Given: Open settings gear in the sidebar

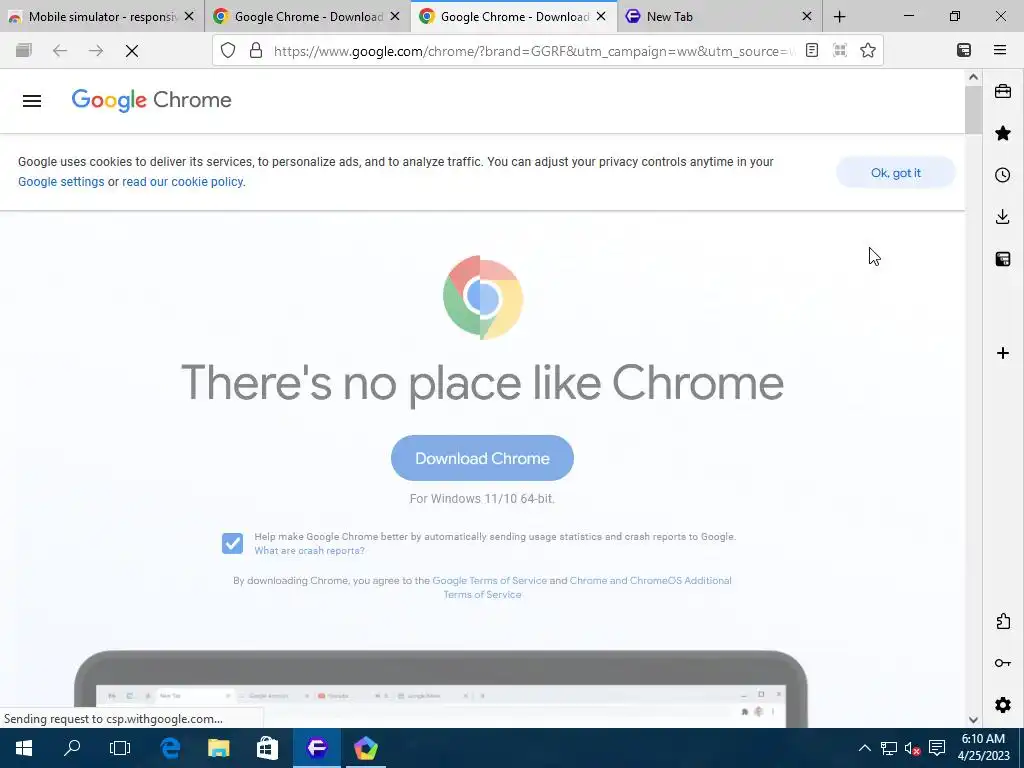Looking at the screenshot, I should [1003, 705].
